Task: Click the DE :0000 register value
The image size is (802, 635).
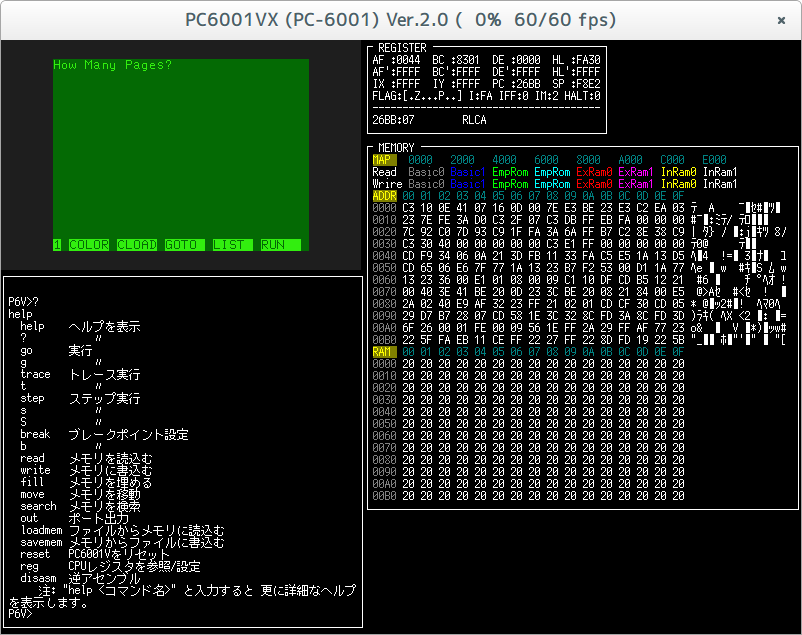Action: point(516,60)
